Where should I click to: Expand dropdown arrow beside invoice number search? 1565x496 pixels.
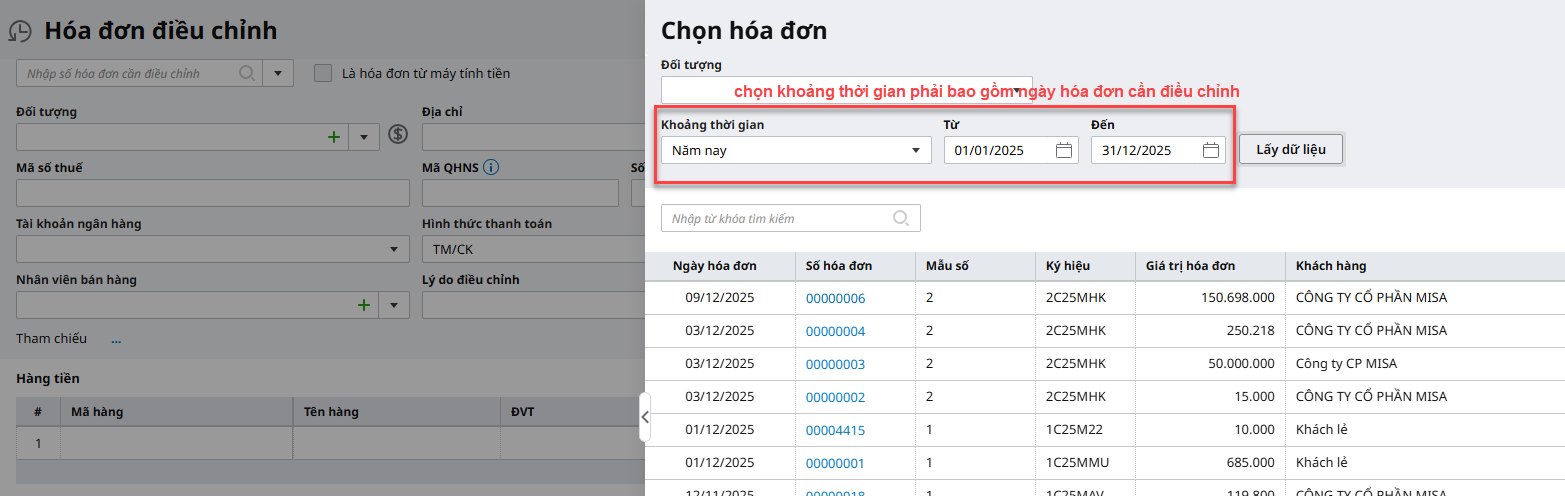[x=278, y=73]
